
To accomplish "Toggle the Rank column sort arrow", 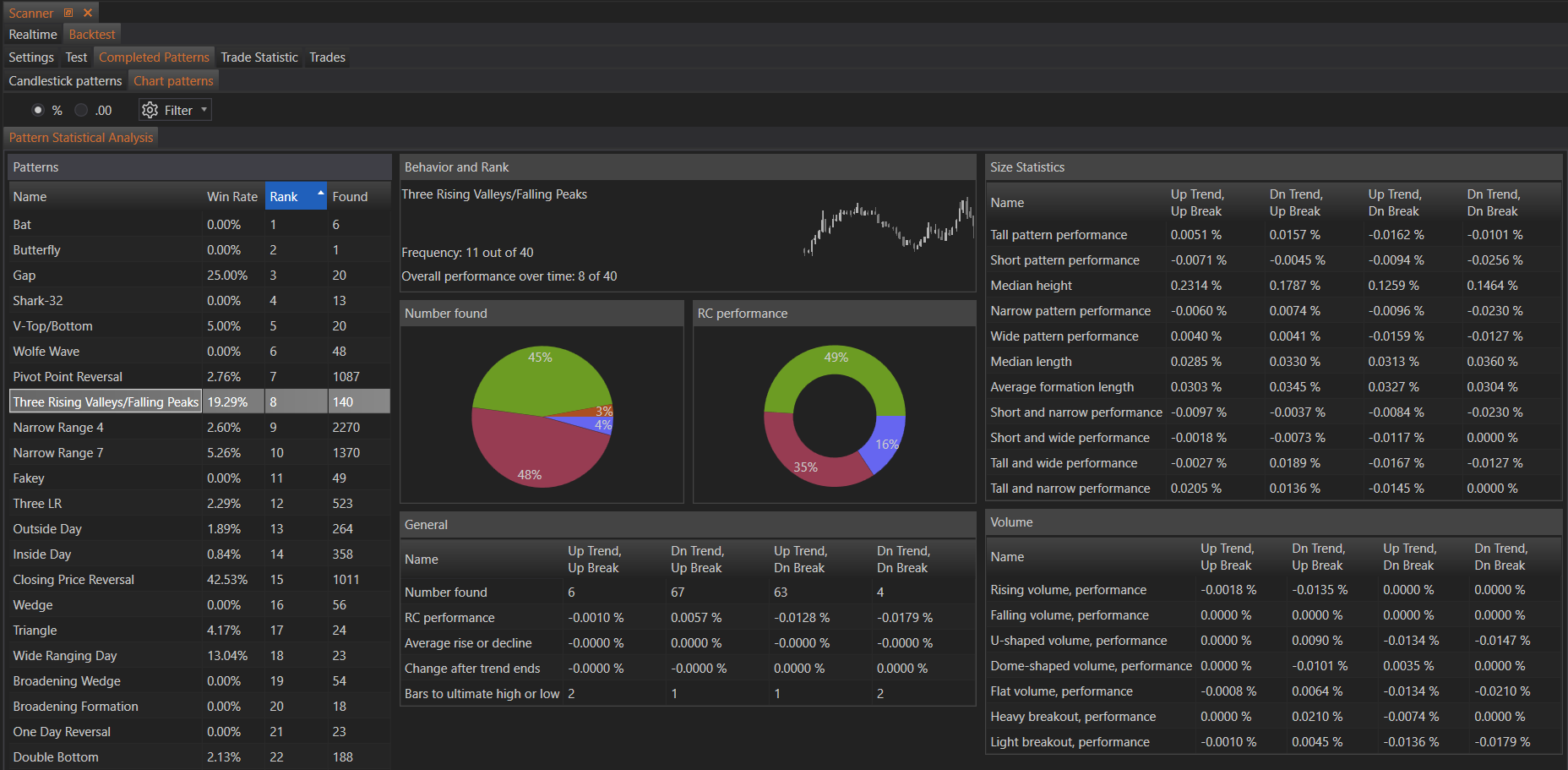I will pos(320,194).
